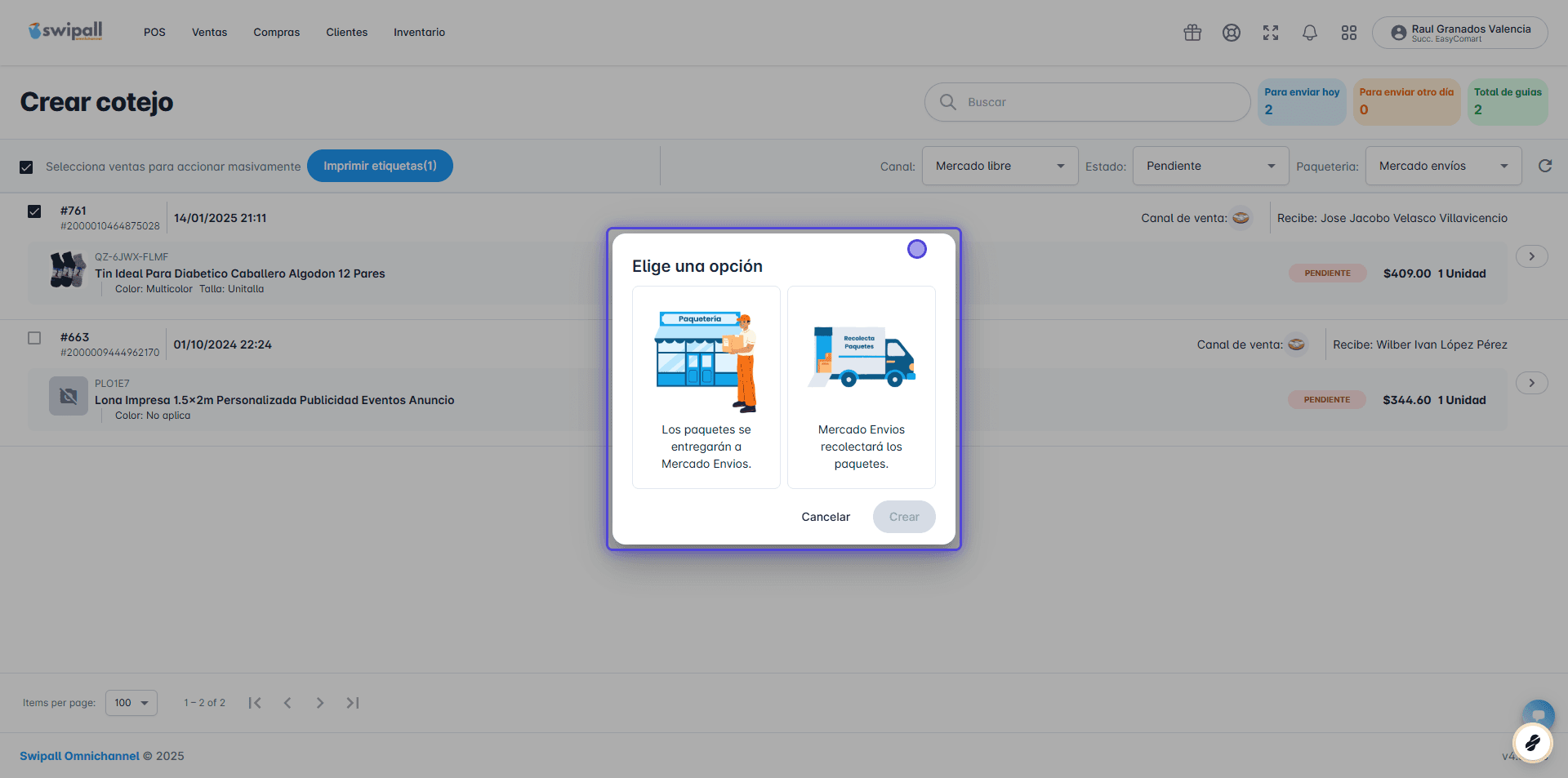Click Cancelar in the dialog
Image resolution: width=1568 pixels, height=778 pixels.
coord(826,517)
